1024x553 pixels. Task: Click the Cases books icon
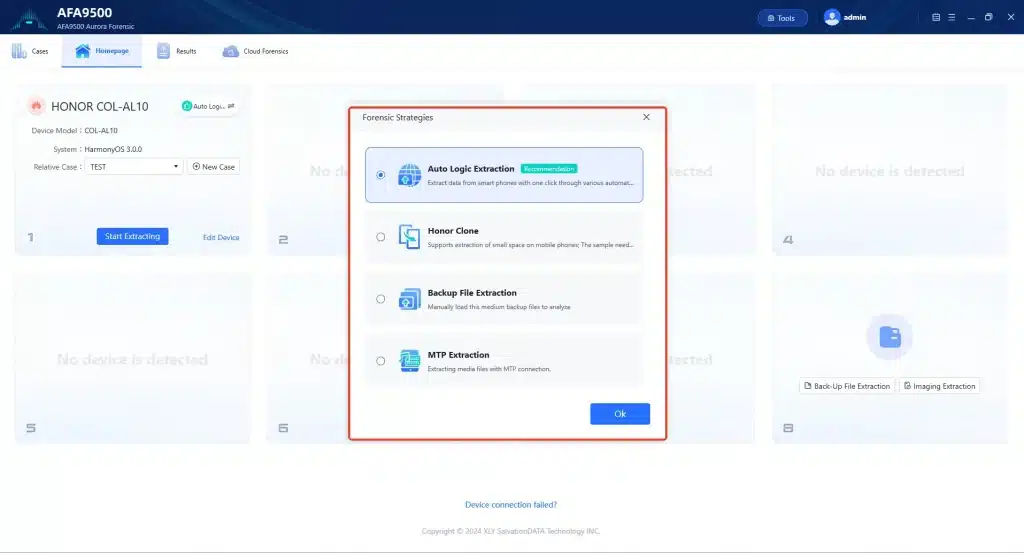tap(19, 51)
